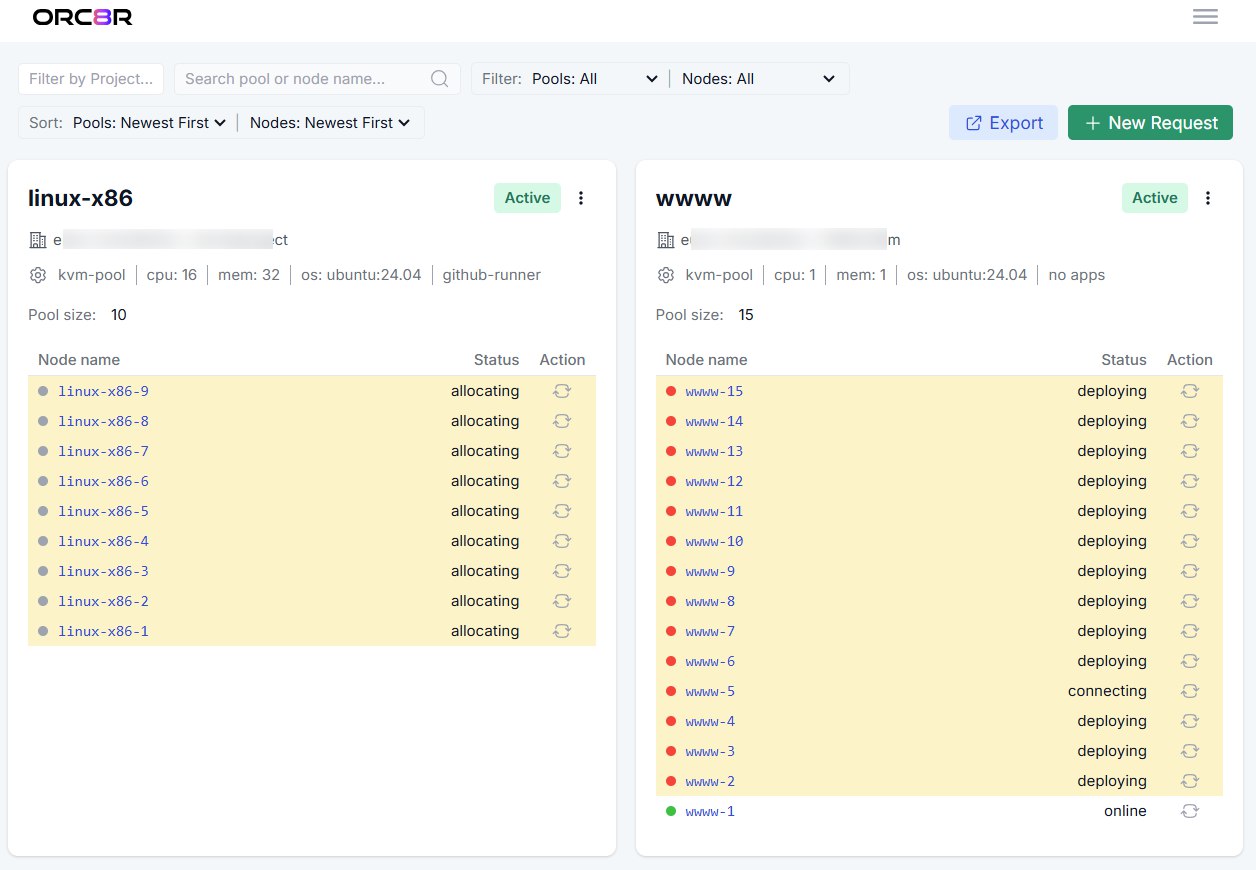Refresh node wwww-9
The width and height of the screenshot is (1256, 870).
[x=1190, y=571]
